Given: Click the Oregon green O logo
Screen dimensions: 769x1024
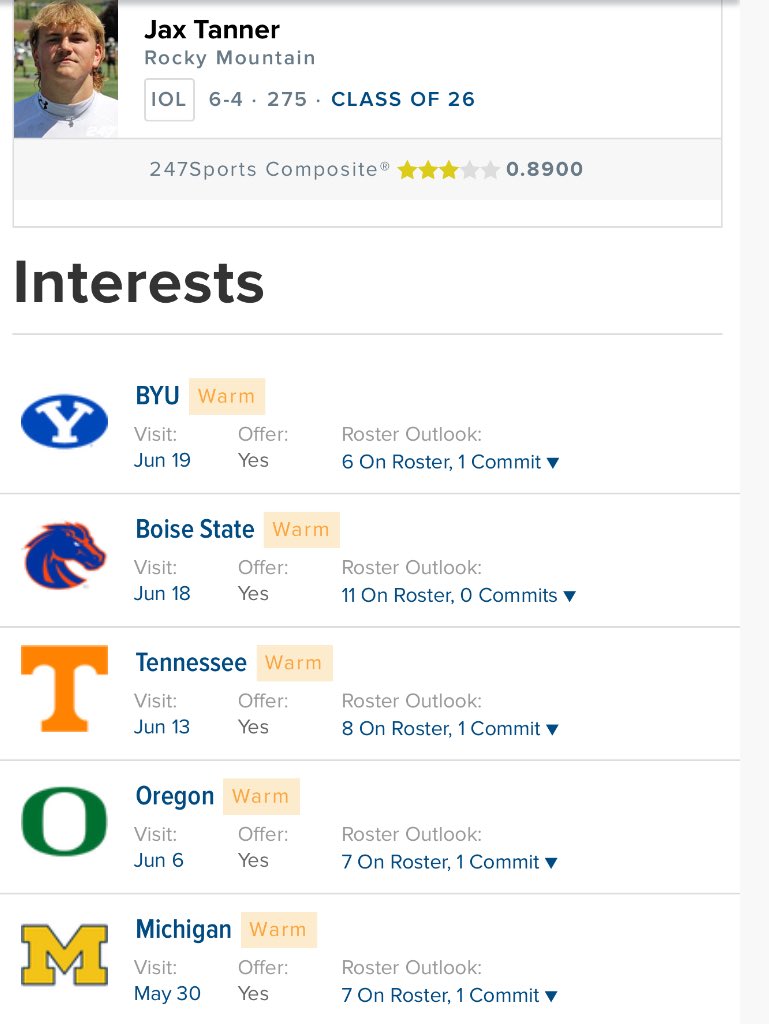Looking at the screenshot, I should tap(65, 822).
